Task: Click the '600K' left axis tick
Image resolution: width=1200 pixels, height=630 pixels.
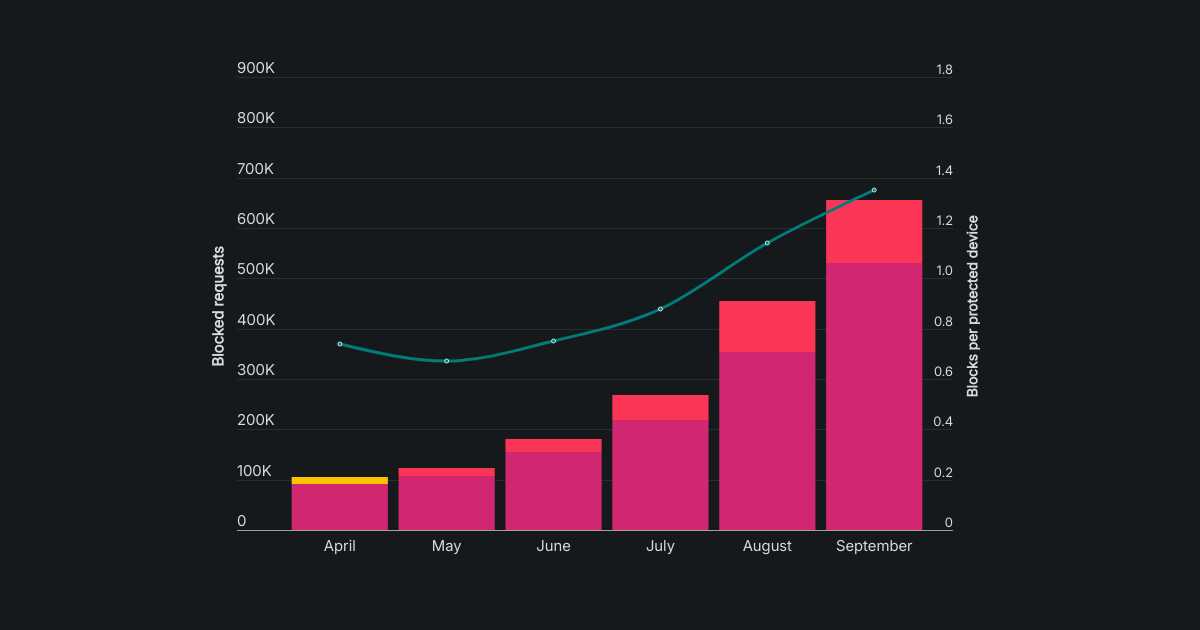Action: 256,219
